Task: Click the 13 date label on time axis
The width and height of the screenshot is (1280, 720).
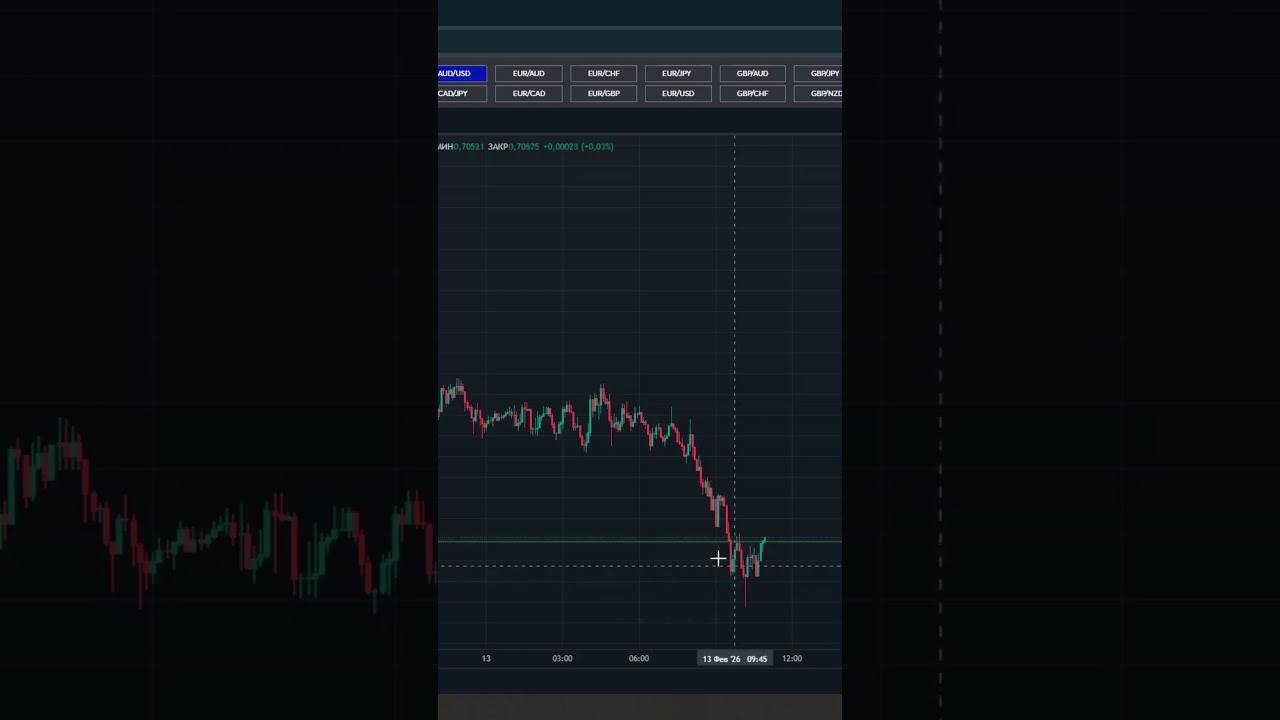Action: [486, 659]
